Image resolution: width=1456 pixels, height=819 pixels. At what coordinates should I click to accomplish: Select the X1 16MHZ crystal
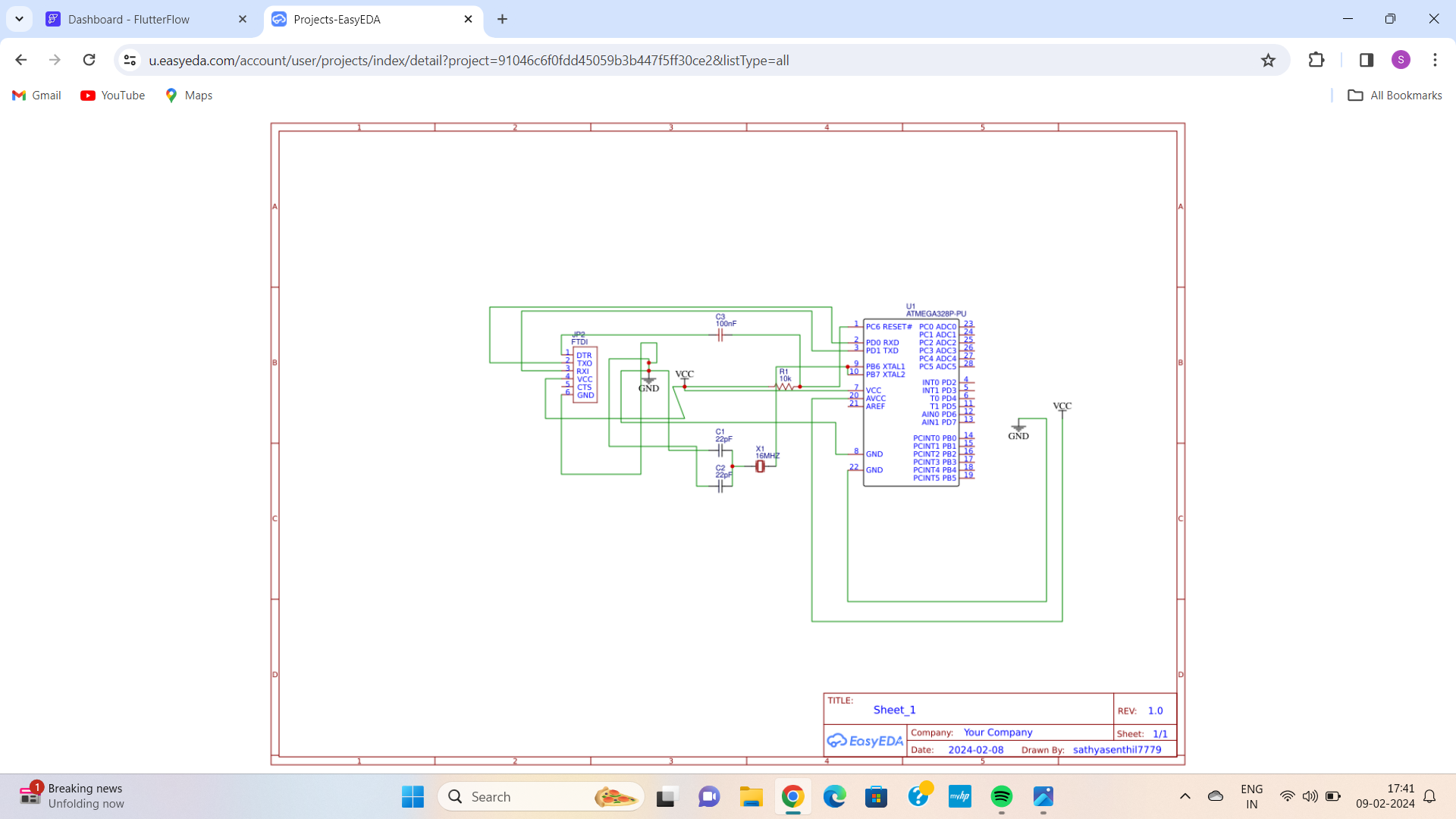coord(760,466)
